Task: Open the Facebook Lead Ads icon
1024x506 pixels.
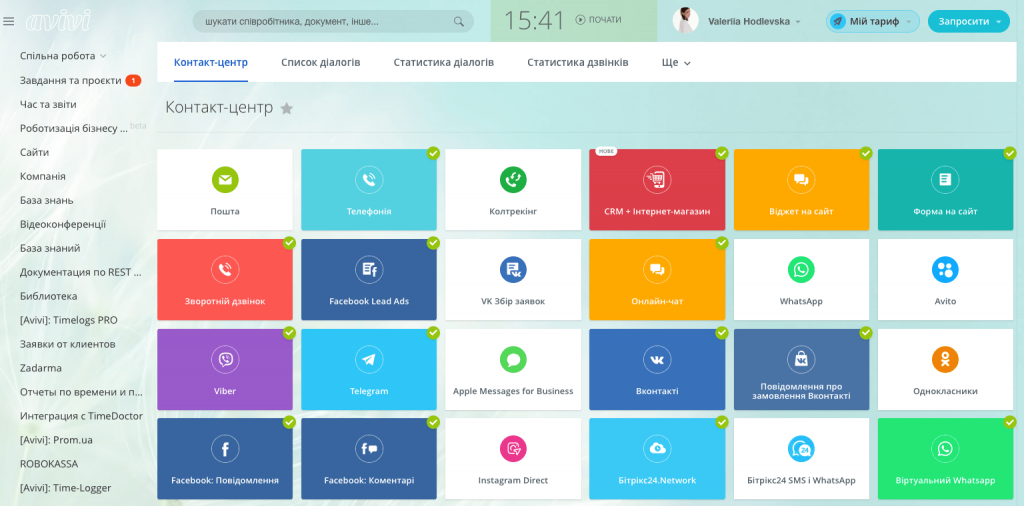Action: click(369, 269)
